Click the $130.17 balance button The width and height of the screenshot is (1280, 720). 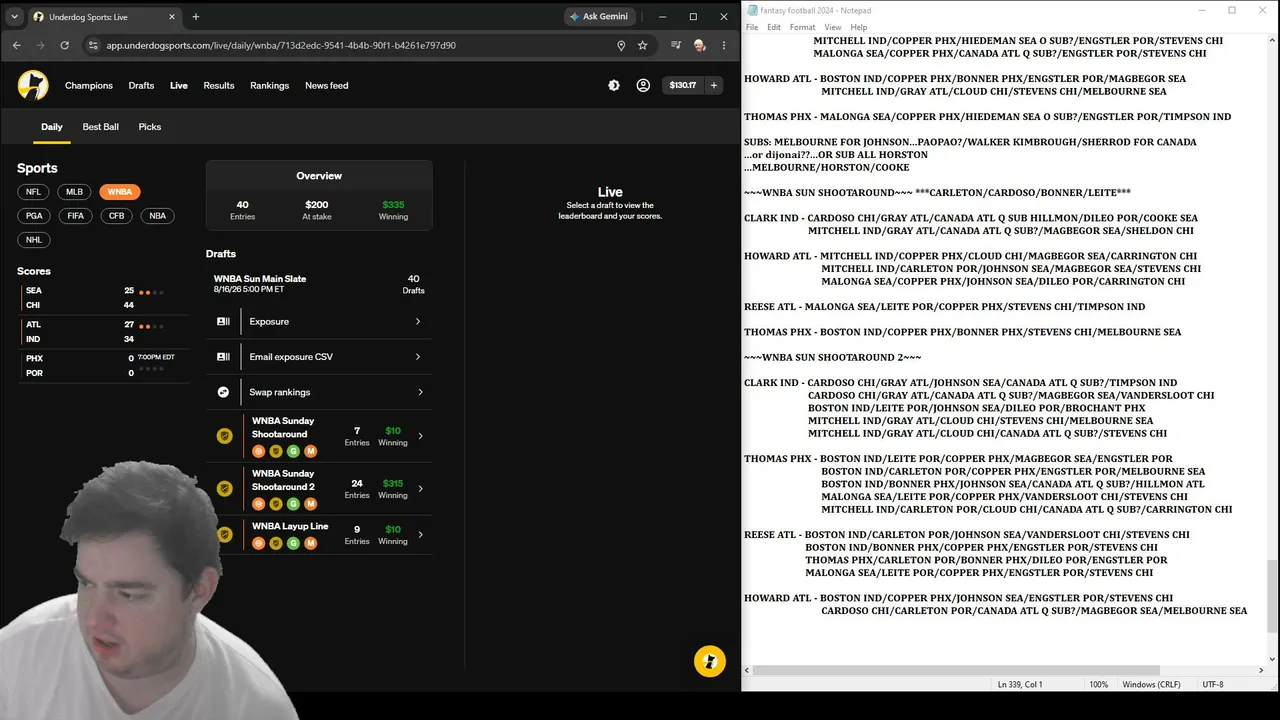tap(683, 86)
